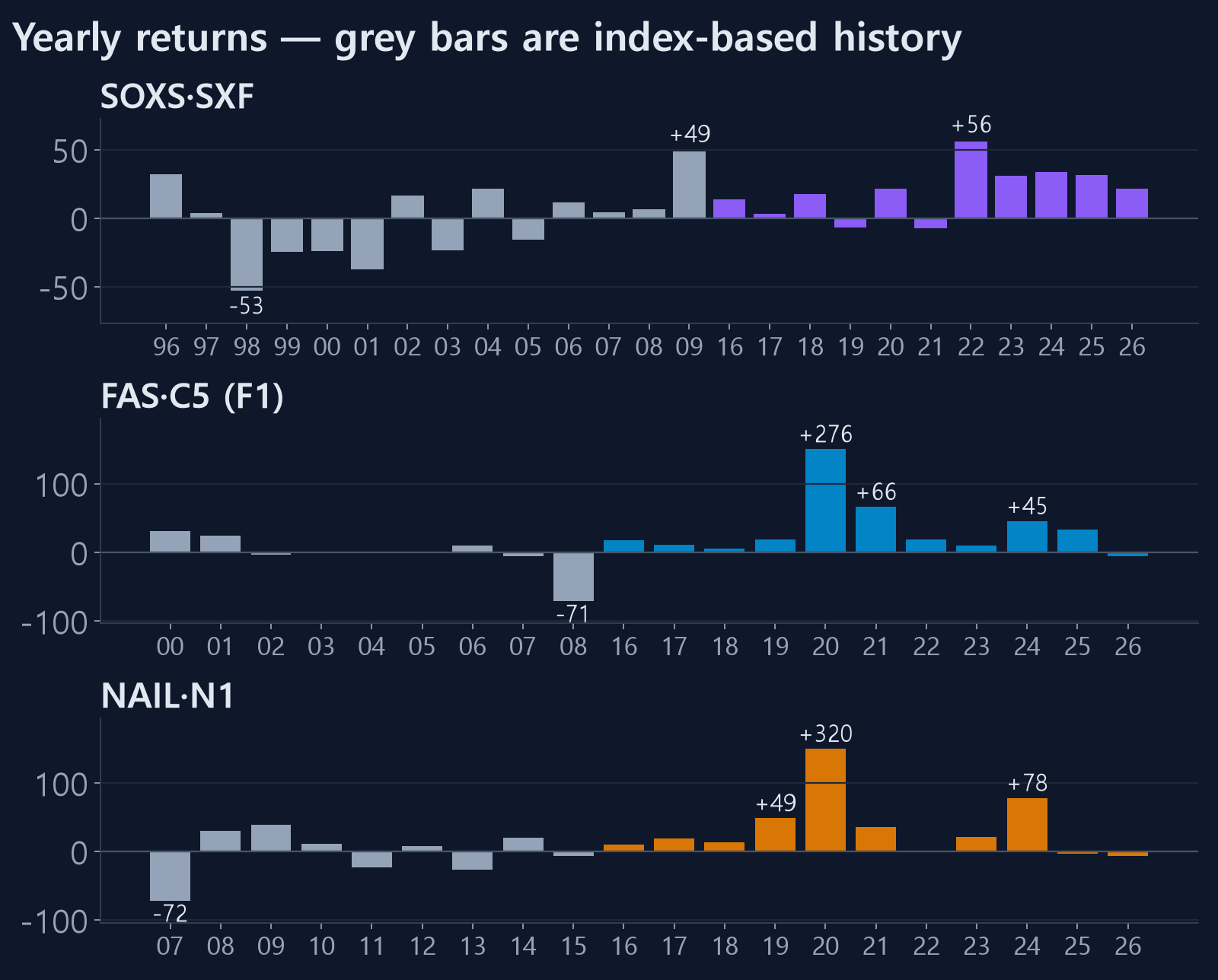This screenshot has height=980, width=1218.
Task: Click the orange 2019 bar in NAIL chart
Action: [775, 835]
